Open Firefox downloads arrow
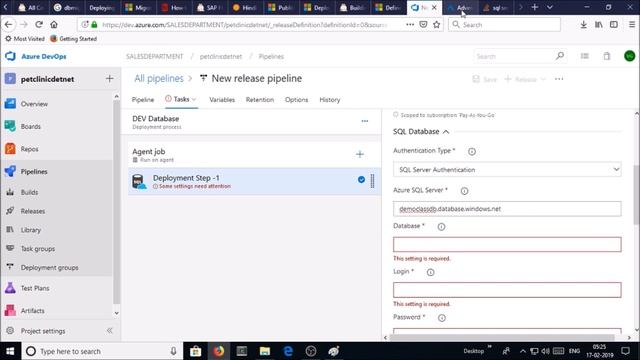The width and height of the screenshot is (640, 360). pyautogui.click(x=583, y=24)
